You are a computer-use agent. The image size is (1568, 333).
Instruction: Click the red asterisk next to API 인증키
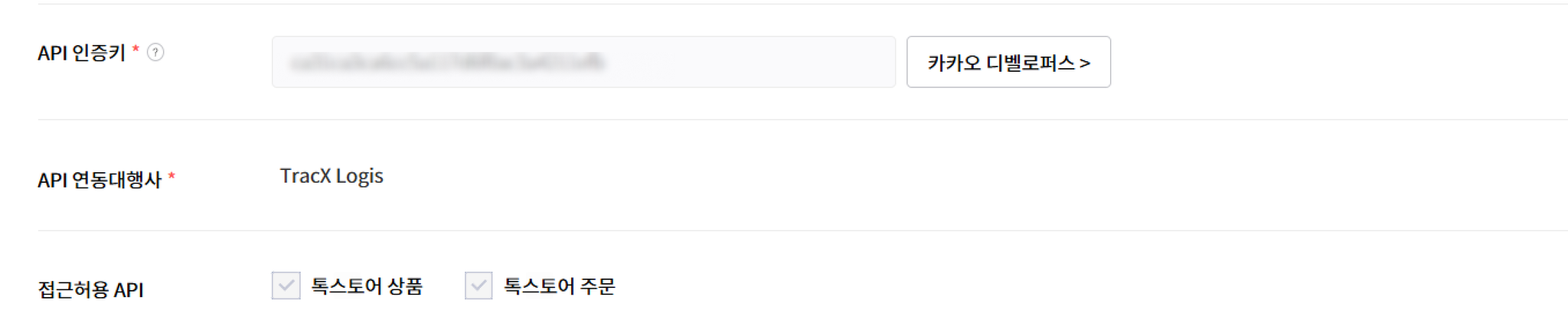click(x=136, y=49)
